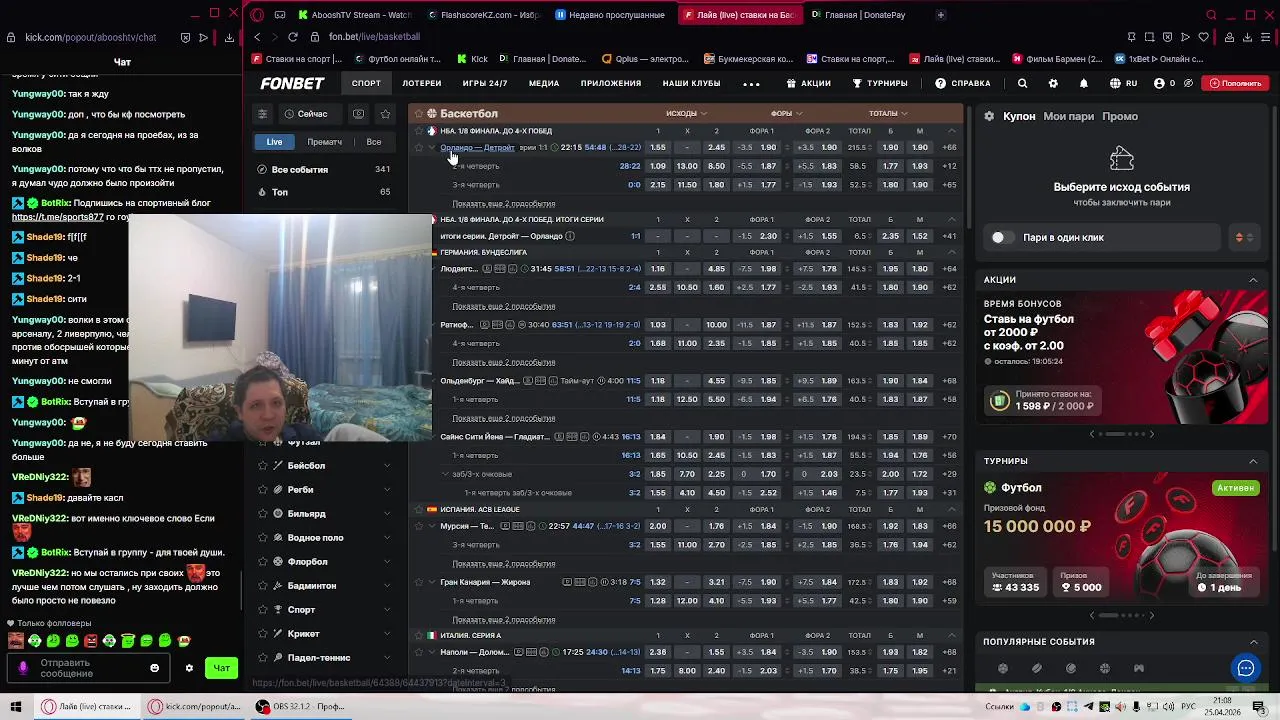Open the МЕДИА menu
Screen dimensions: 1280x720
pyautogui.click(x=544, y=84)
